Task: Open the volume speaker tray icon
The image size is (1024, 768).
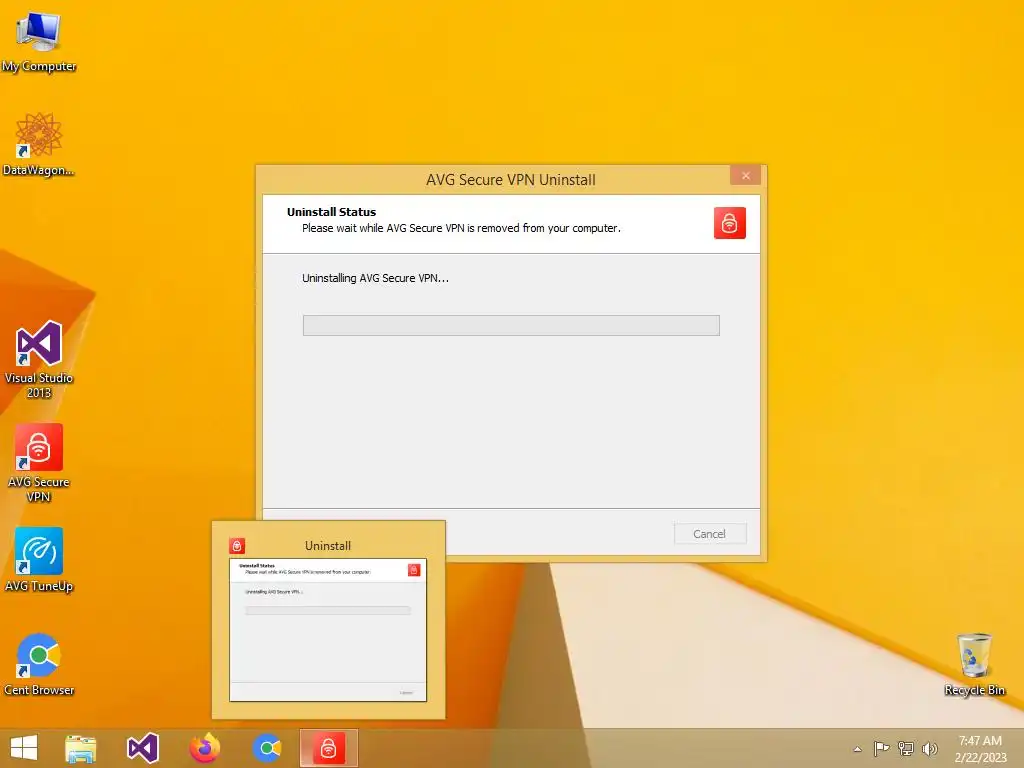Action: click(x=930, y=748)
